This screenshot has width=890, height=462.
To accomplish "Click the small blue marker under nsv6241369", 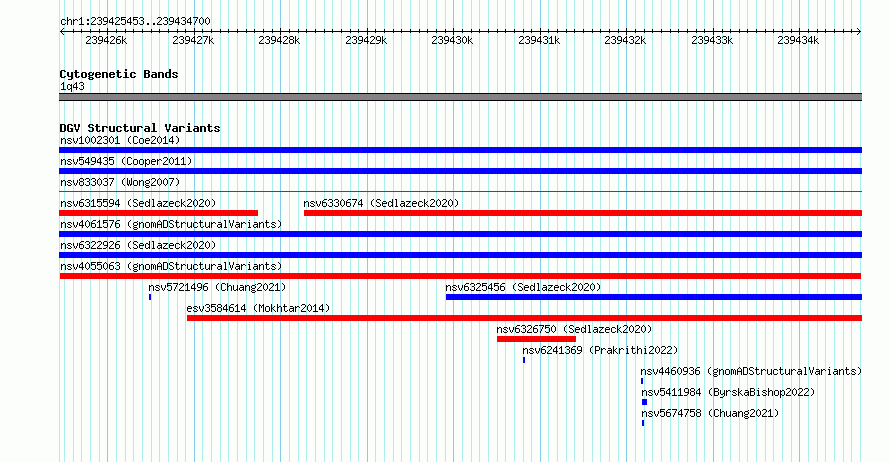I will pyautogui.click(x=524, y=360).
